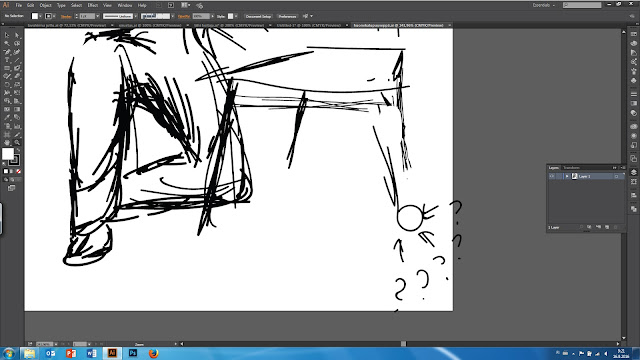Select the Line Segment tool
Viewport: 640px width, 360px height.
[17, 60]
